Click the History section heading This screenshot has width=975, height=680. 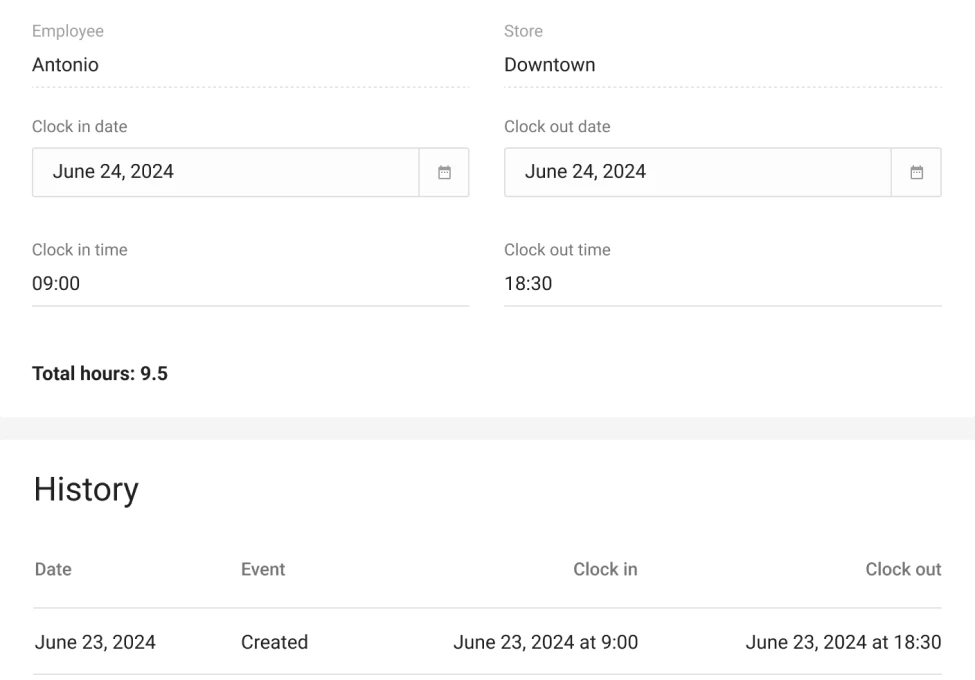click(86, 490)
